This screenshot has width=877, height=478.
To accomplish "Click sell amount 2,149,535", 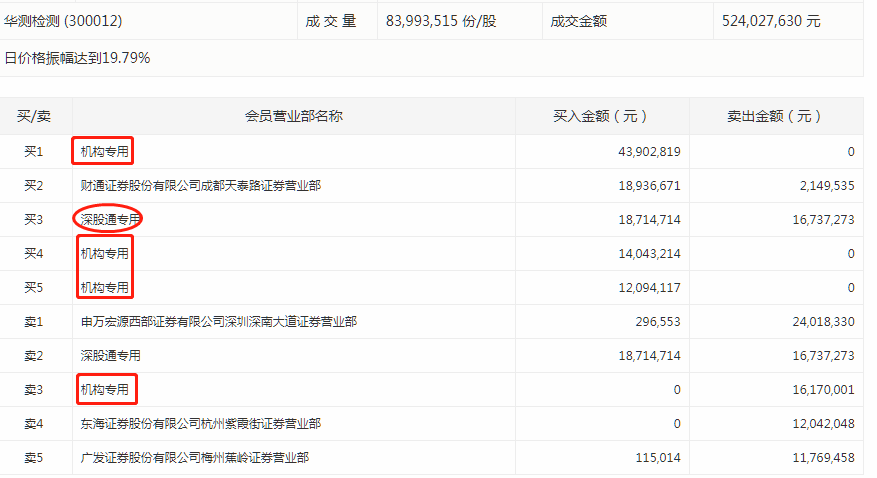I will pos(827,186).
